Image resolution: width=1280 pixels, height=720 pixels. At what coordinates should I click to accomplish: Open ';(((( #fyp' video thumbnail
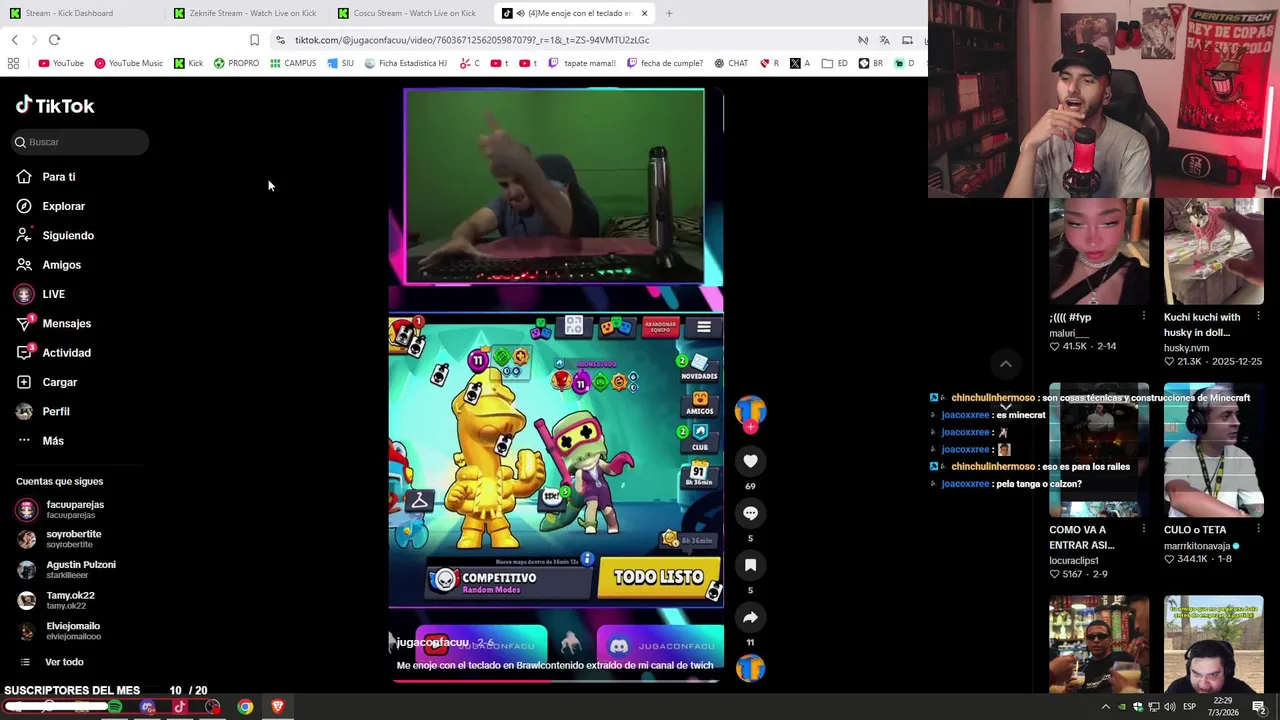pyautogui.click(x=1098, y=251)
